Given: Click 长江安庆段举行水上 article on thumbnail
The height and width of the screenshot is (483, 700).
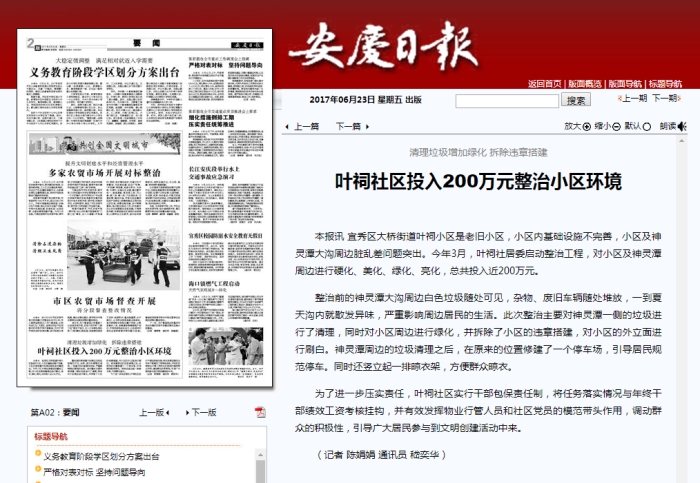Looking at the screenshot, I should pyautogui.click(x=214, y=173).
